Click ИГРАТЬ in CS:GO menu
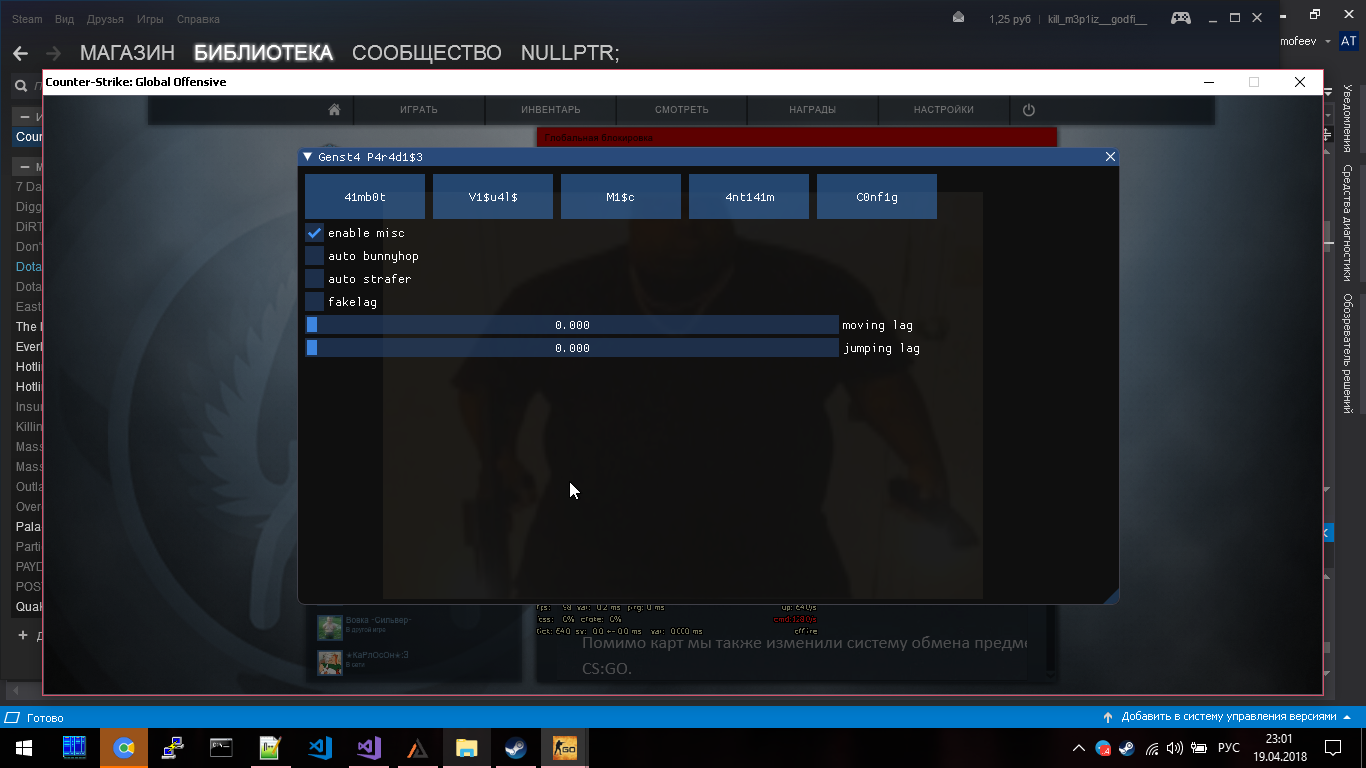 [x=419, y=110]
